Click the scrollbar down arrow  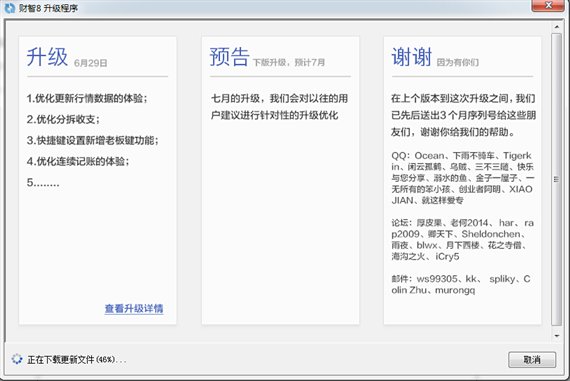pyautogui.click(x=557, y=336)
